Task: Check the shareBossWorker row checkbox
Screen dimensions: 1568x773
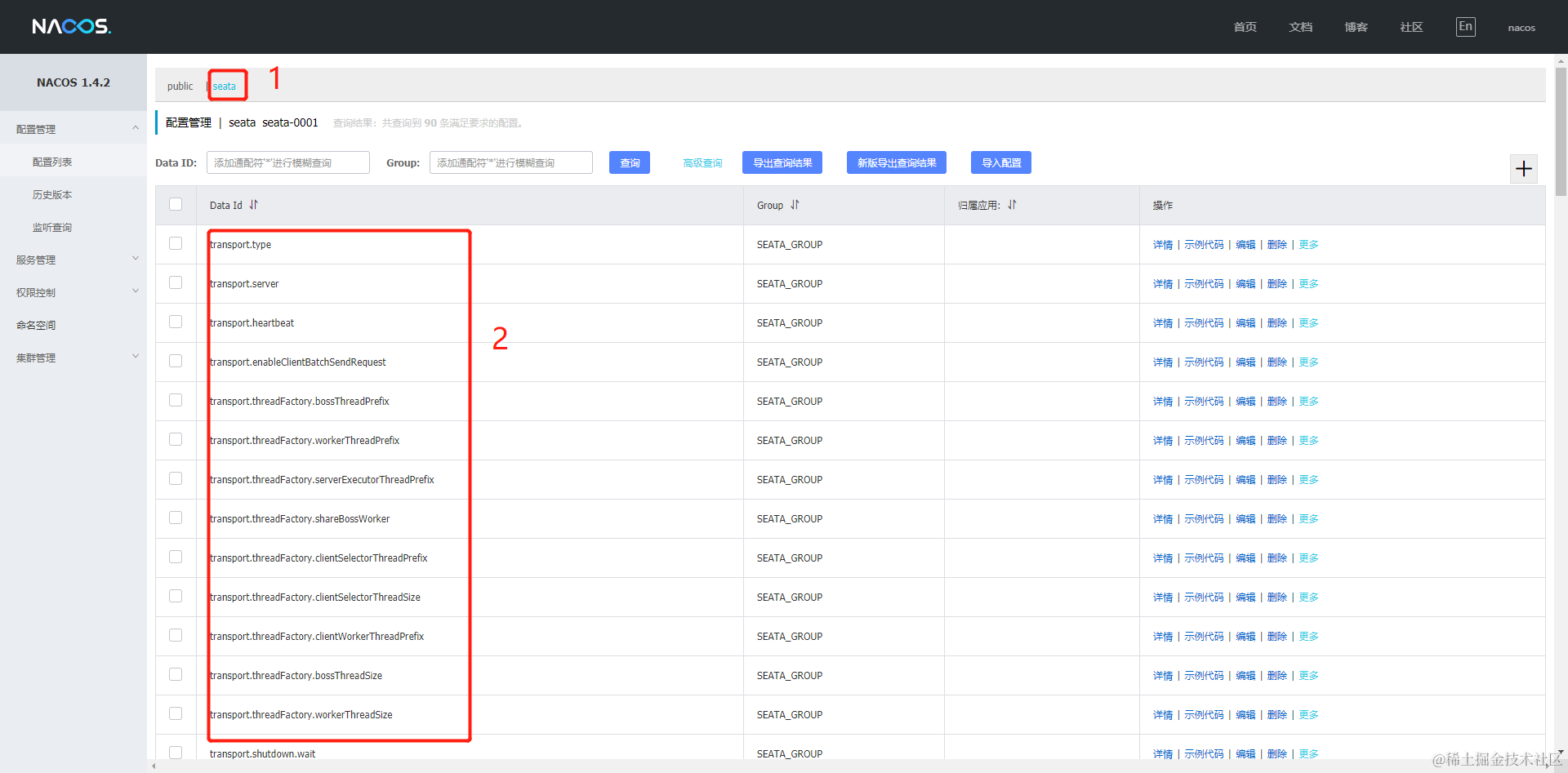Action: point(176,518)
